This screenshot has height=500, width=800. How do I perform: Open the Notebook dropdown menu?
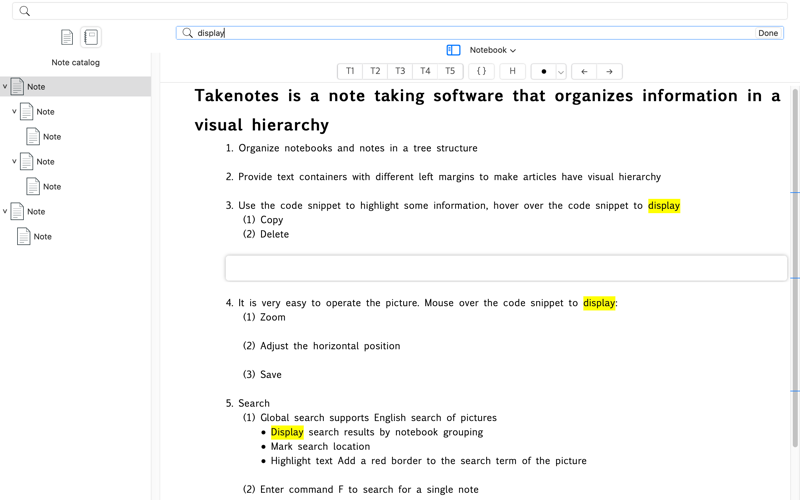pos(493,50)
